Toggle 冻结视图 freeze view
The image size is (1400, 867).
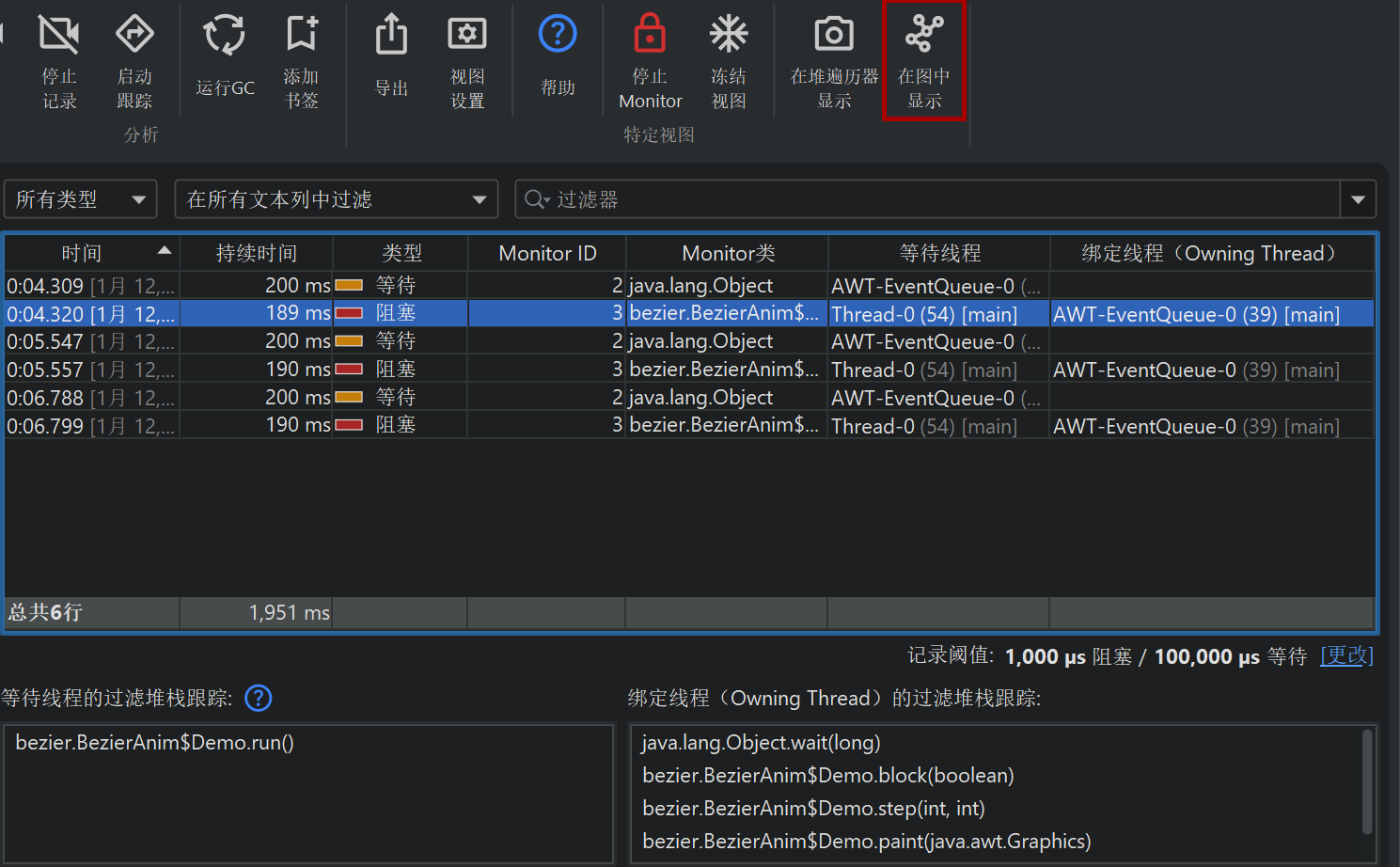pos(728,36)
